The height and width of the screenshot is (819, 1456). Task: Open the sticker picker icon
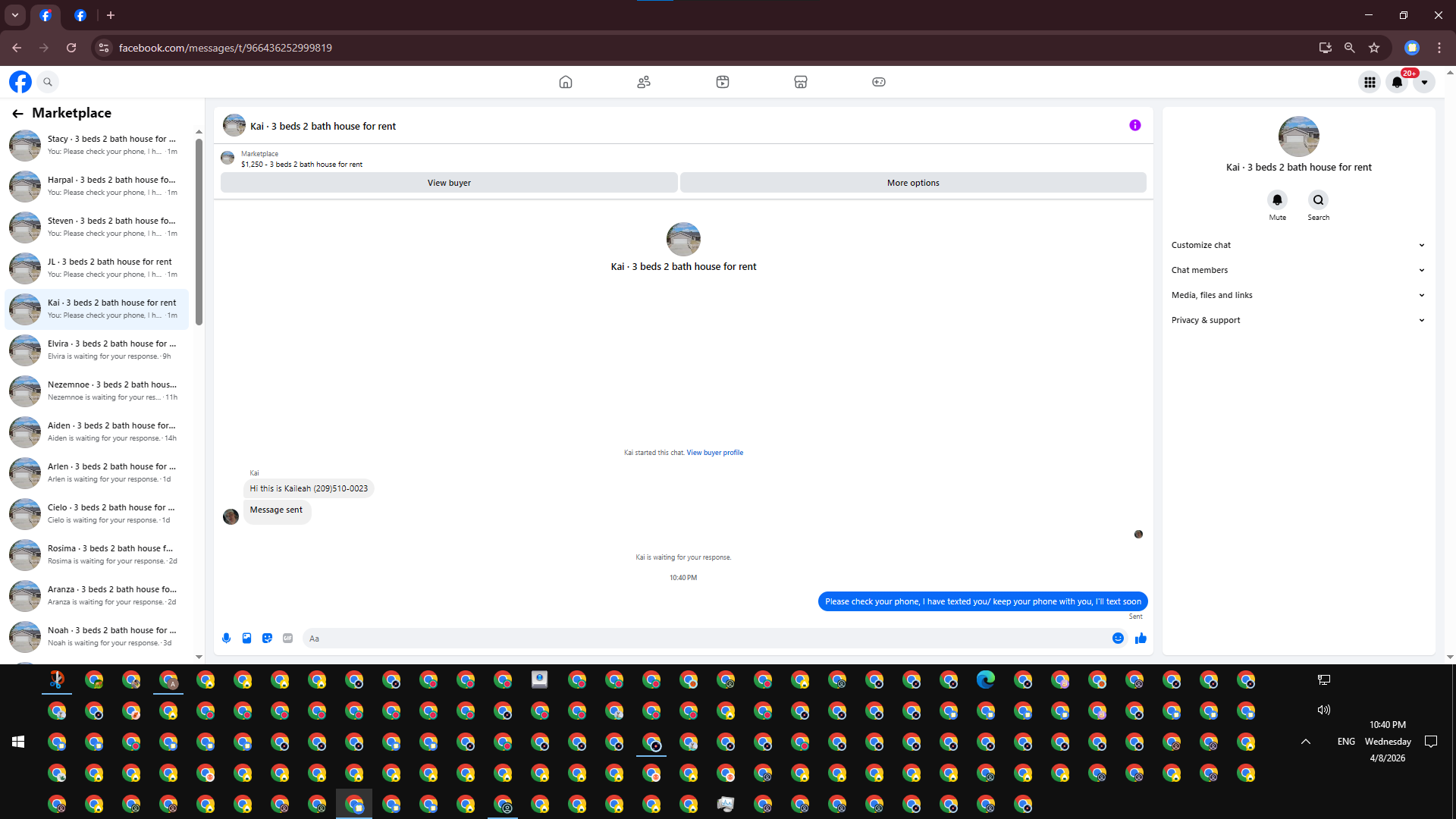267,639
